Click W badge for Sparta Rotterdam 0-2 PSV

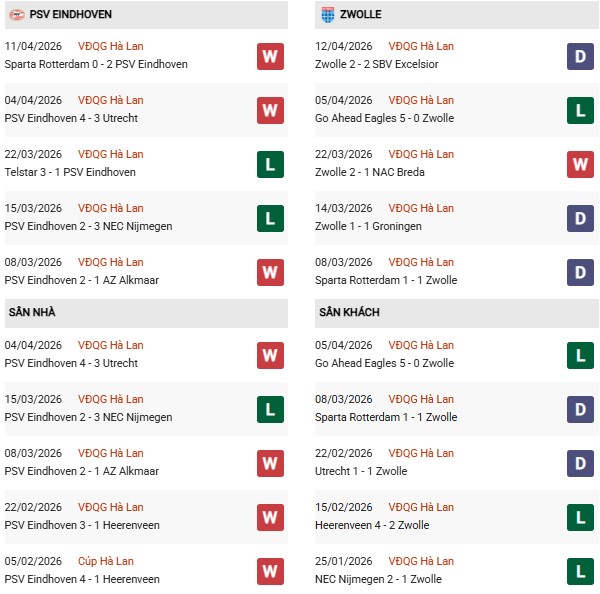point(270,56)
